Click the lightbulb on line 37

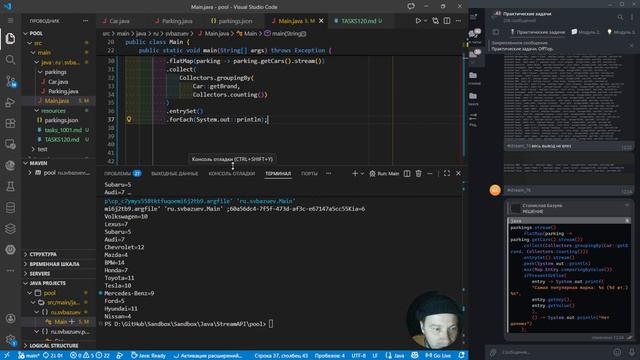129,119
